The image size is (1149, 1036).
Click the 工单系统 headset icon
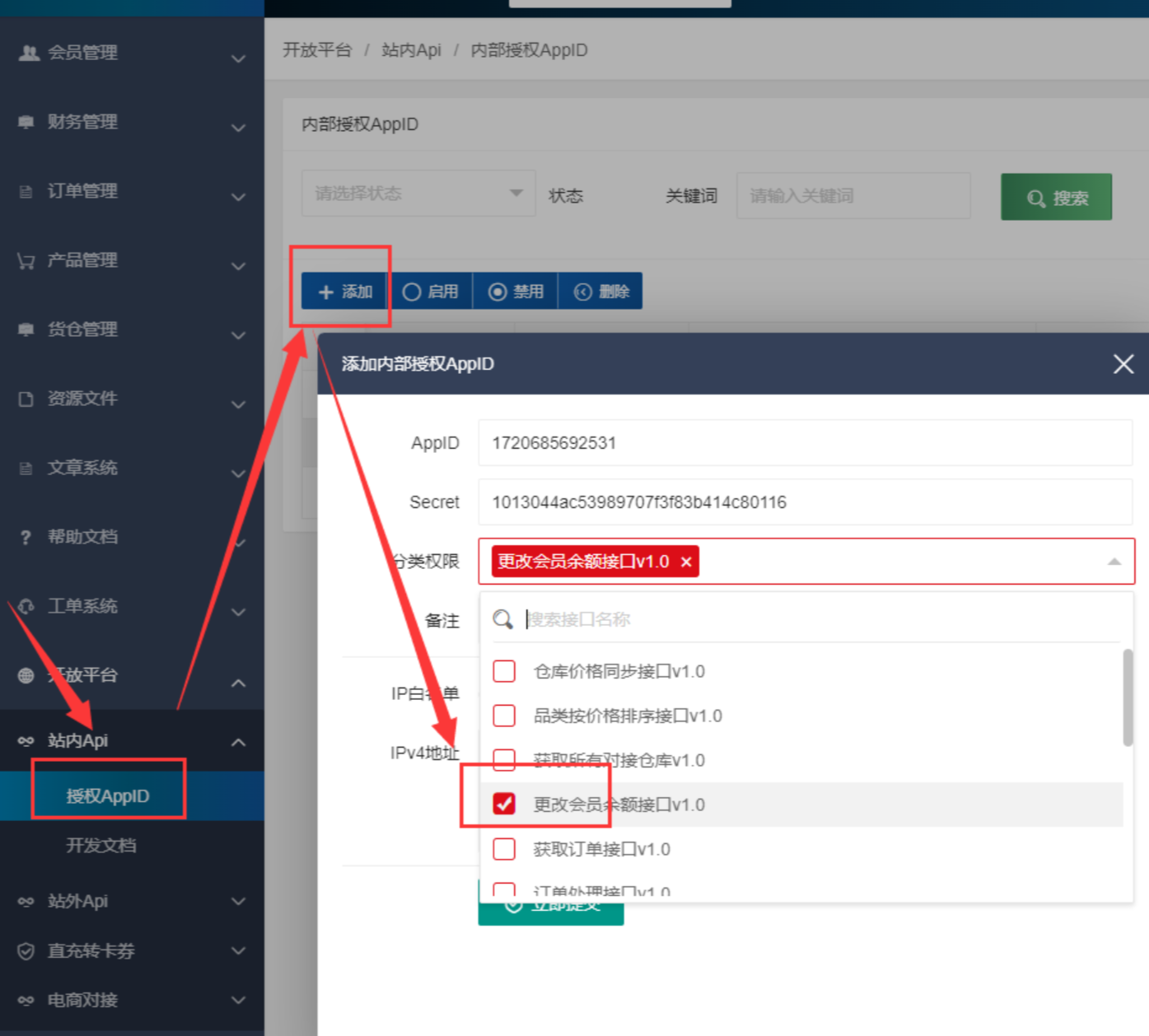pyautogui.click(x=26, y=606)
